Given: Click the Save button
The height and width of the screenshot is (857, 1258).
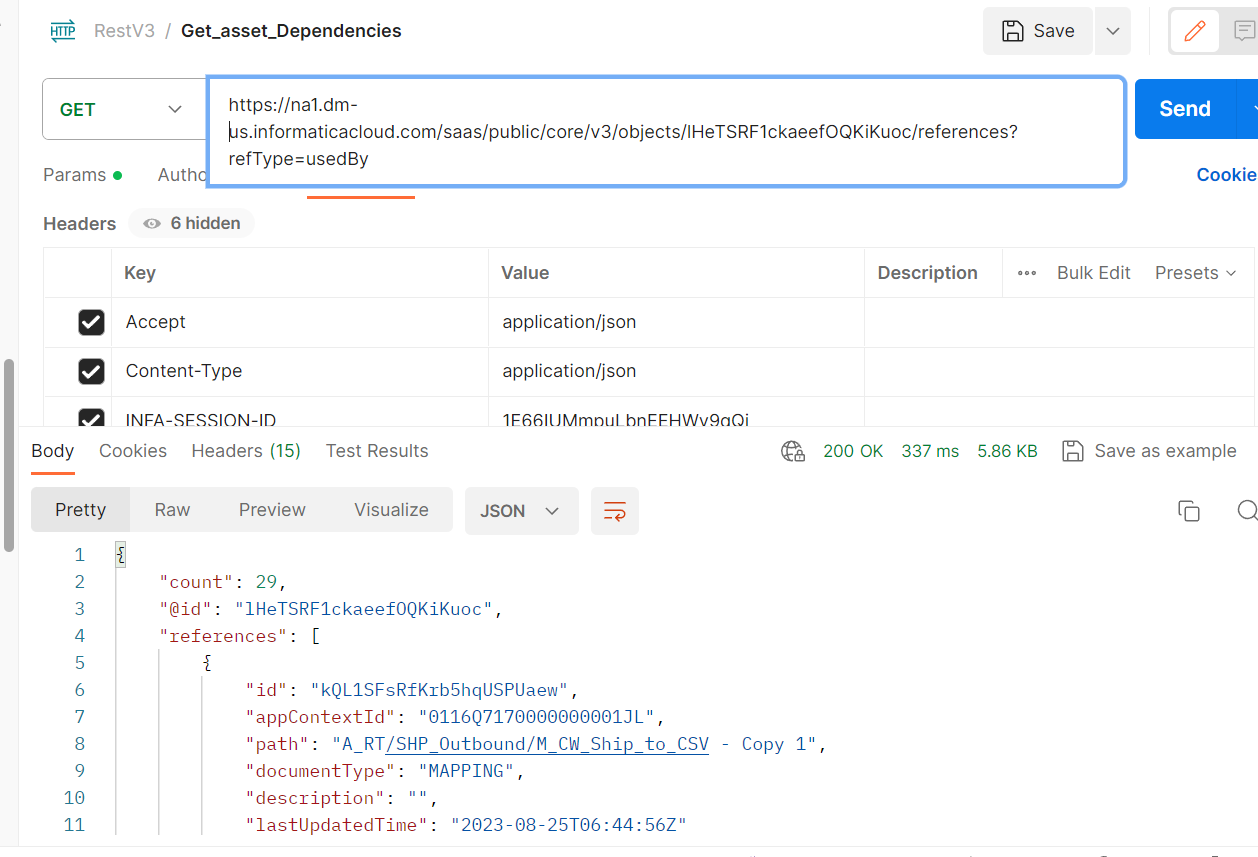Looking at the screenshot, I should pos(1039,31).
